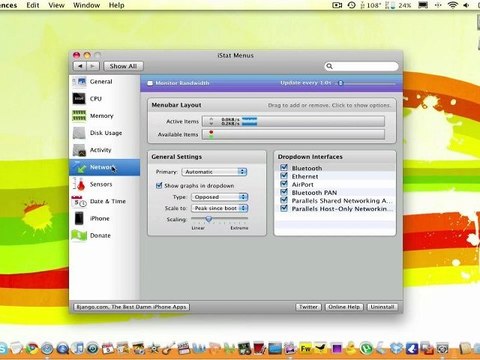480x360 pixels.
Task: Click the 108° temperature menu bar item
Action: coord(370,5)
